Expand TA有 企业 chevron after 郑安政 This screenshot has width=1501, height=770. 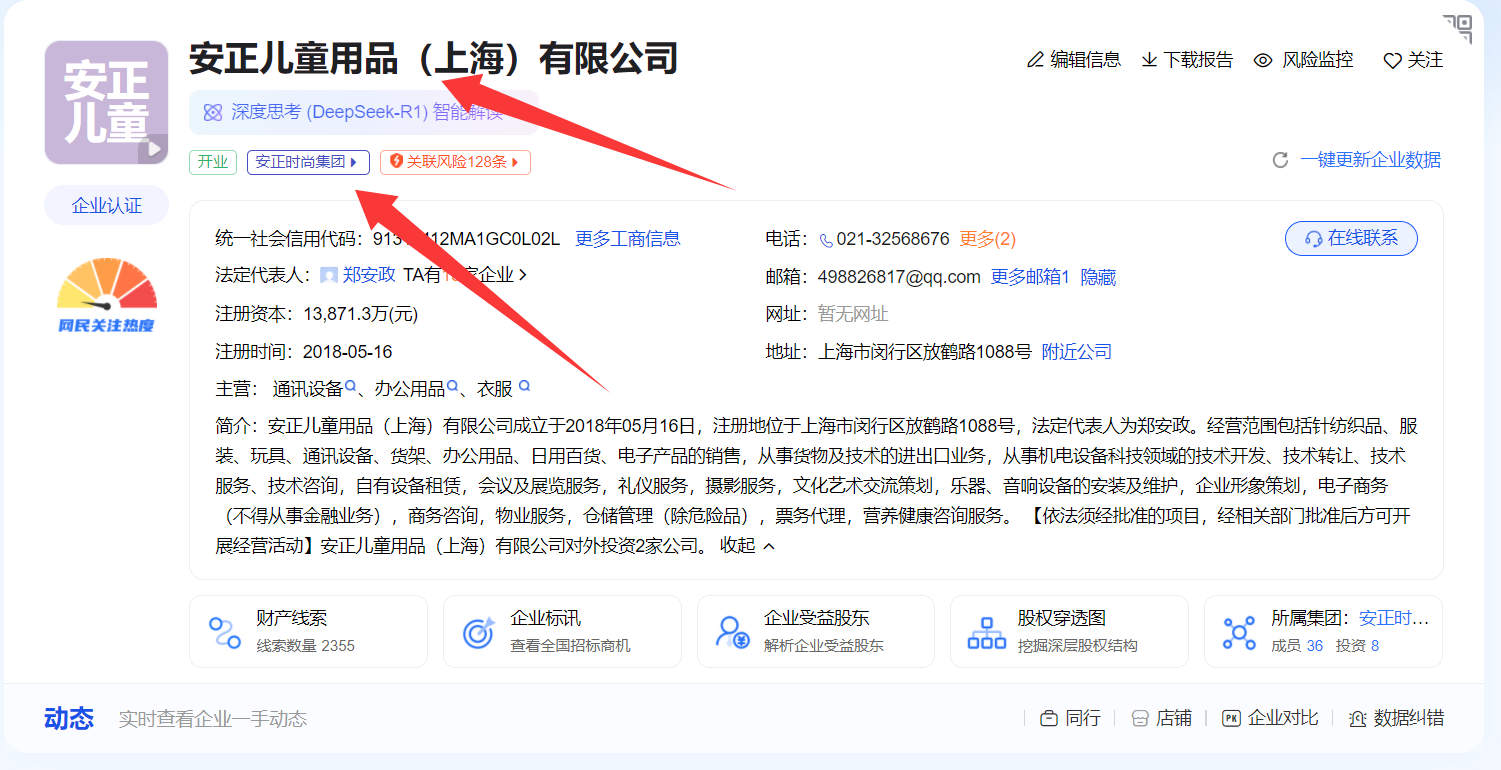pos(522,275)
